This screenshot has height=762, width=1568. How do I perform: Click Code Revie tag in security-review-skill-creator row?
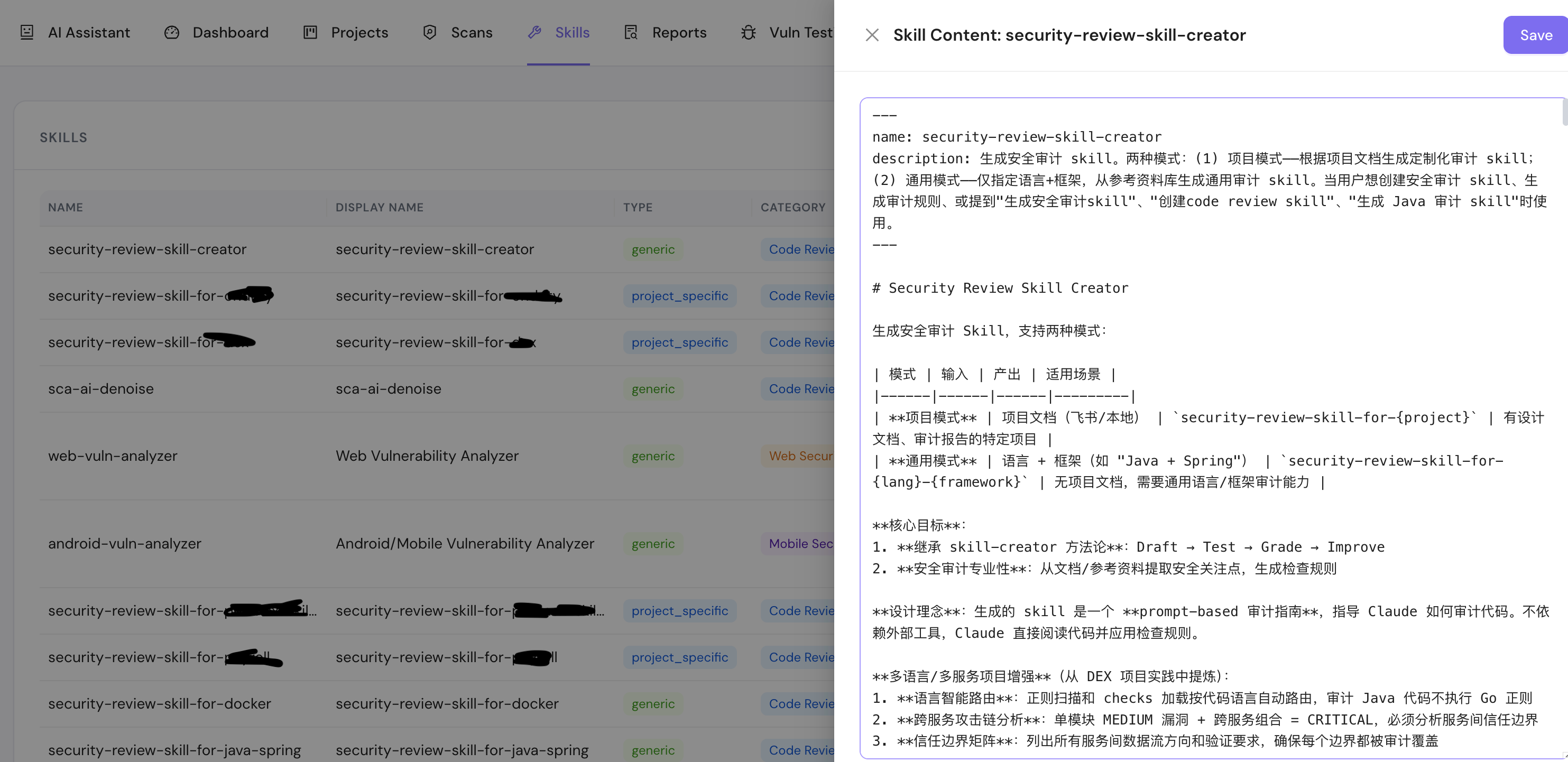[797, 249]
